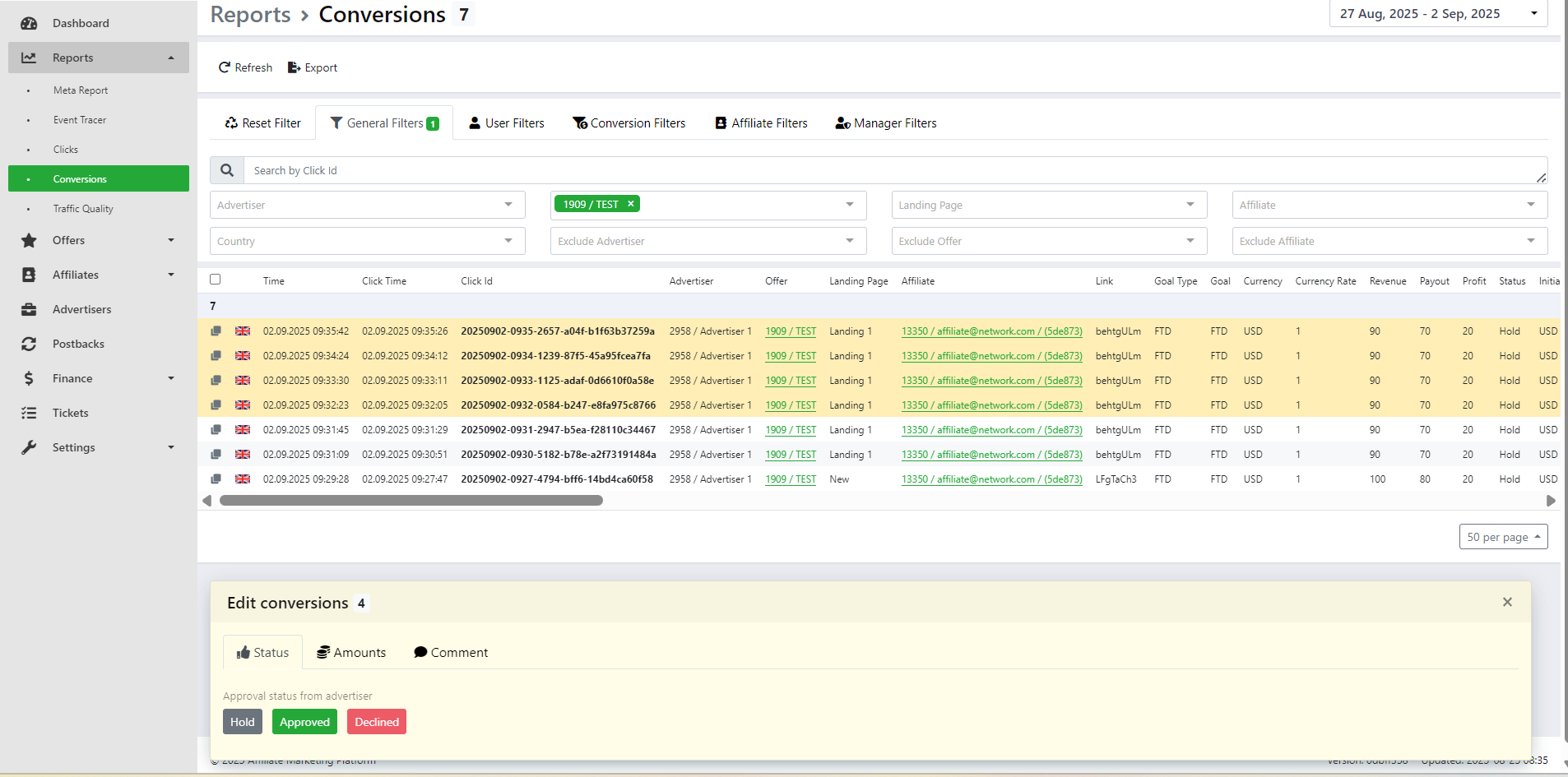Expand the Advertiser filter dropdown
The width and height of the screenshot is (1568, 777).
coord(367,205)
